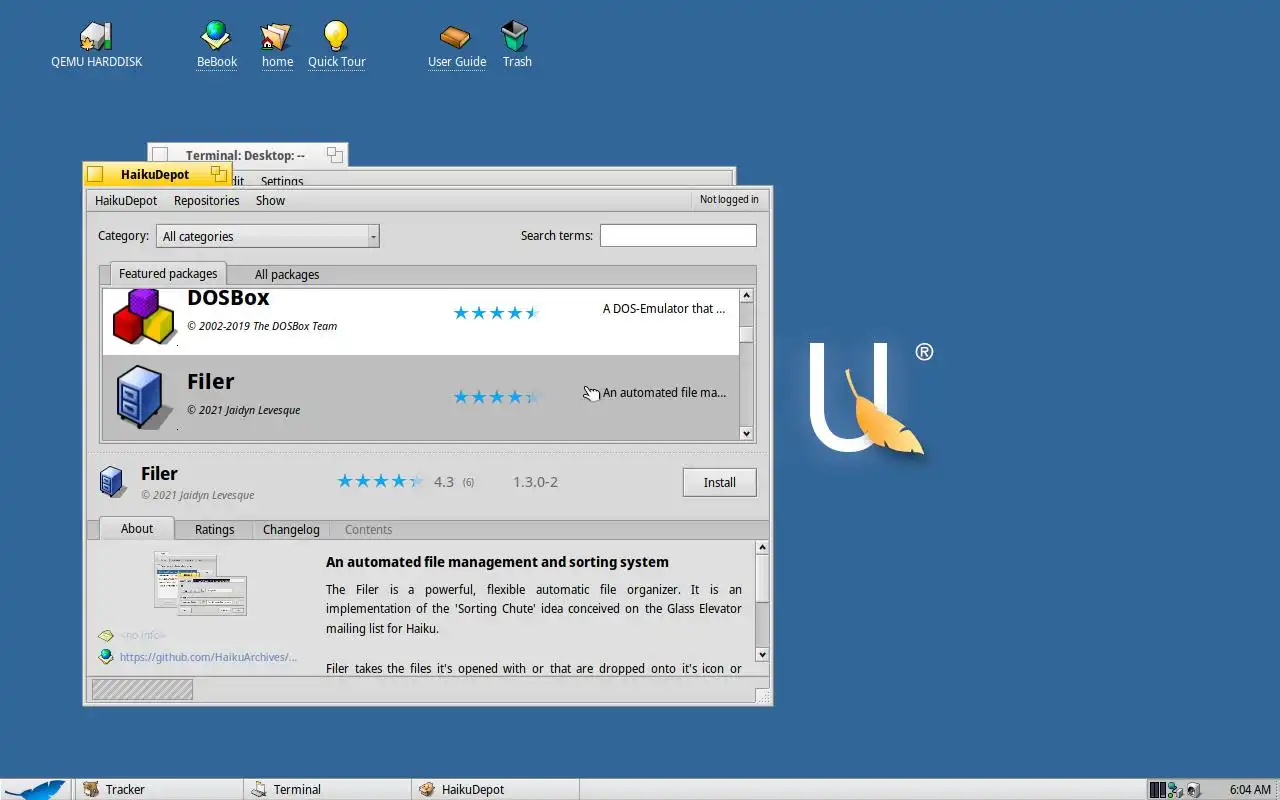Click the description pane scroll up arrow
1280x800 pixels.
pyautogui.click(x=762, y=548)
